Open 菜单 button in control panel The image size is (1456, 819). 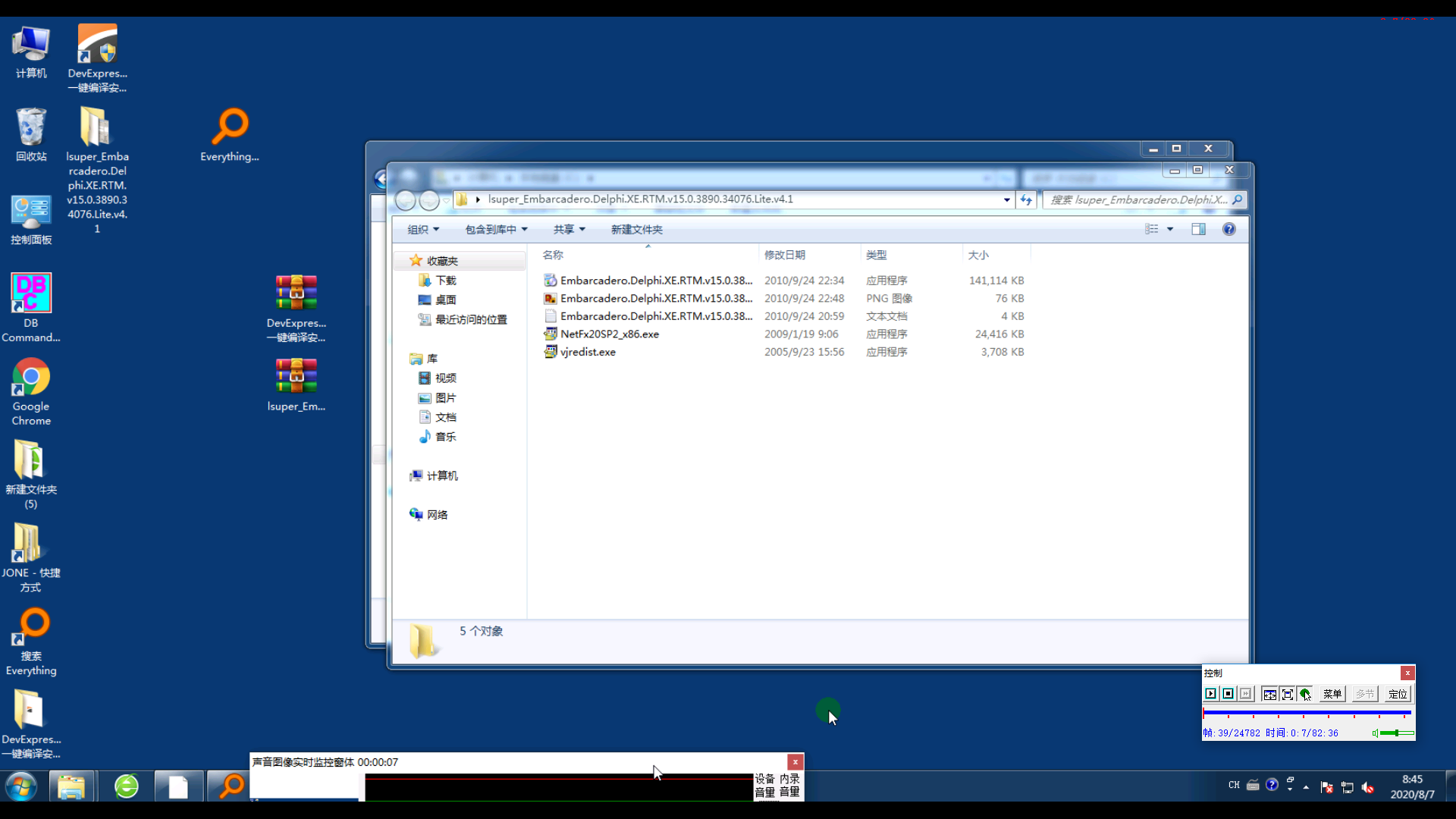tap(1332, 694)
